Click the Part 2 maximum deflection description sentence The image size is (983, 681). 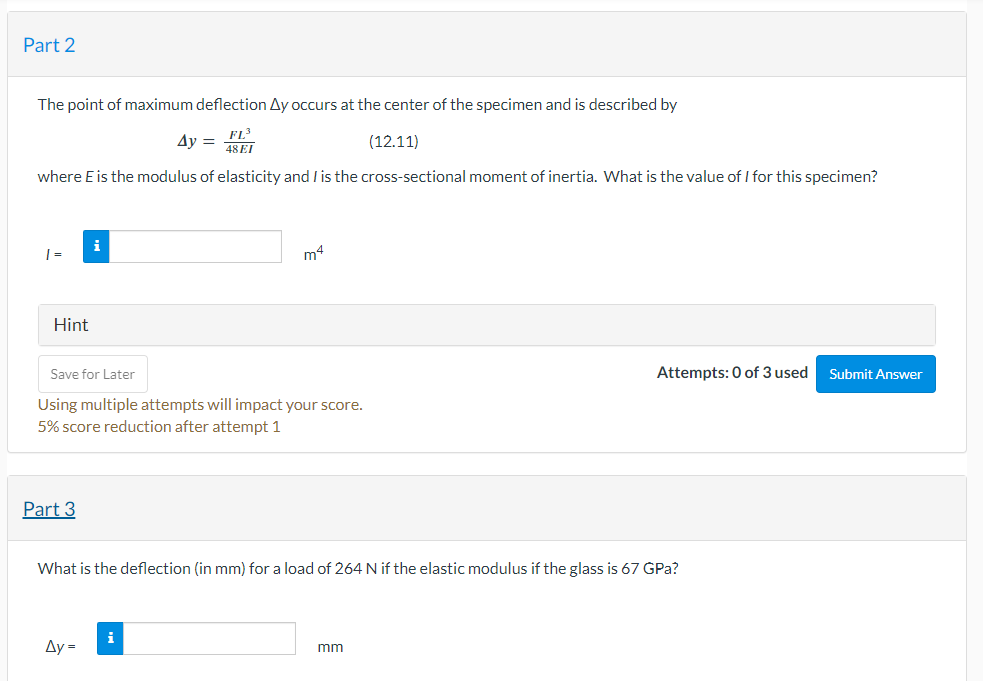click(357, 104)
